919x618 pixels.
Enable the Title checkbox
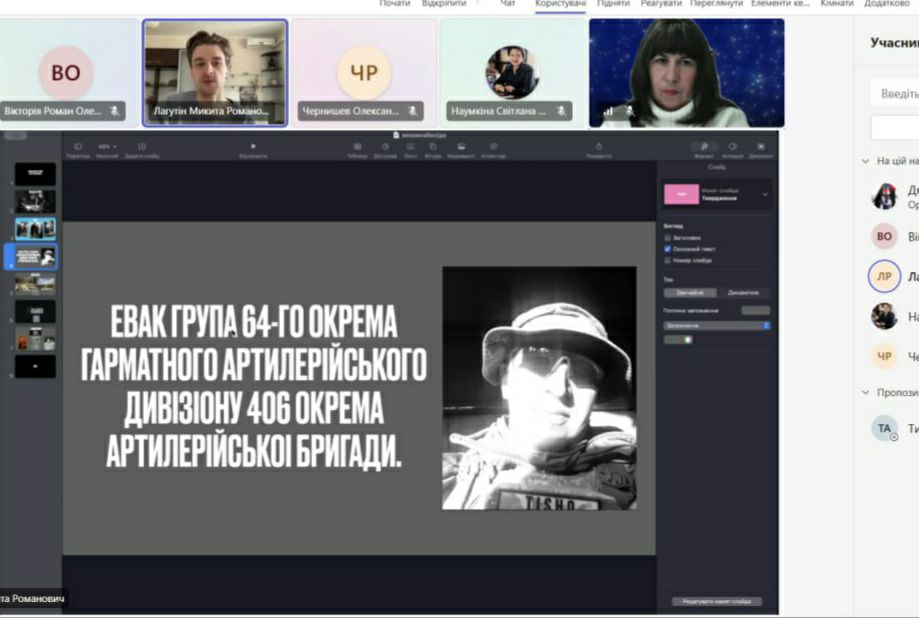pos(668,238)
